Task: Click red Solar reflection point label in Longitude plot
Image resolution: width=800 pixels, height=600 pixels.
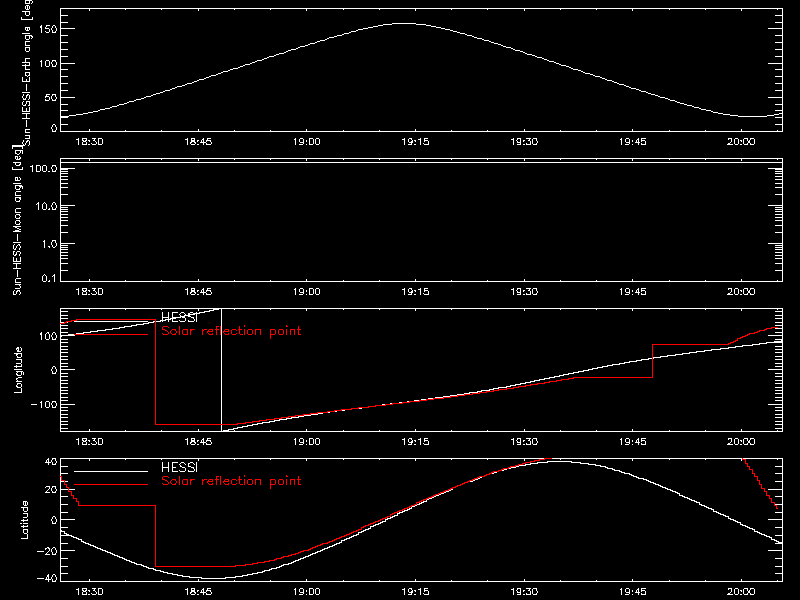Action: click(x=231, y=331)
